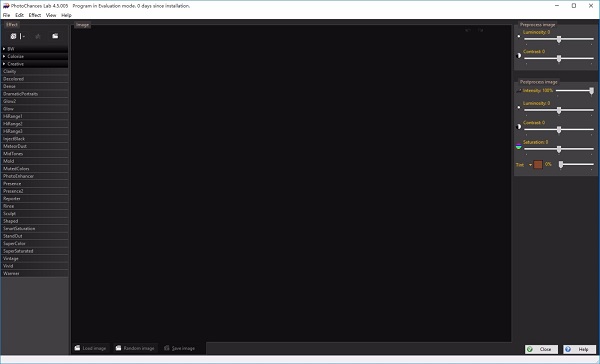Click the brown Tint color swatch
Screen dimensions: 600x364
point(538,165)
